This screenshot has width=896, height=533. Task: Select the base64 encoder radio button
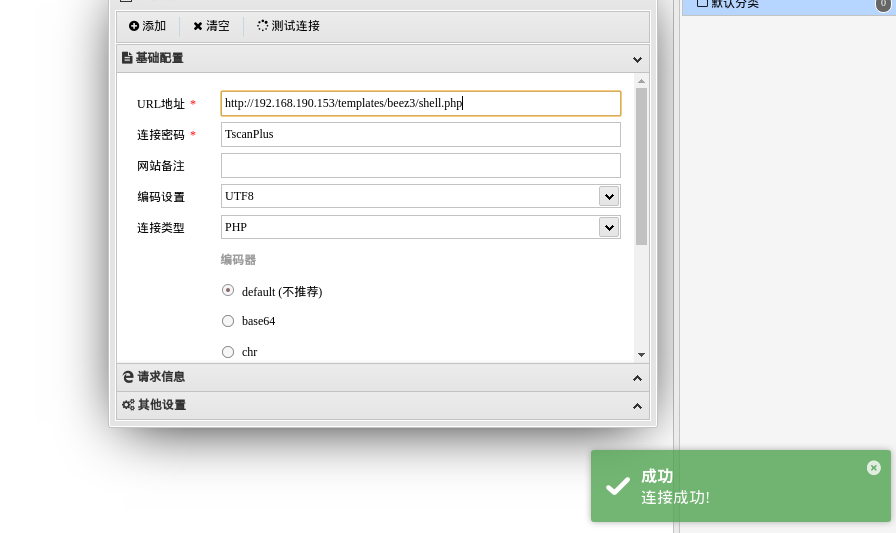228,321
